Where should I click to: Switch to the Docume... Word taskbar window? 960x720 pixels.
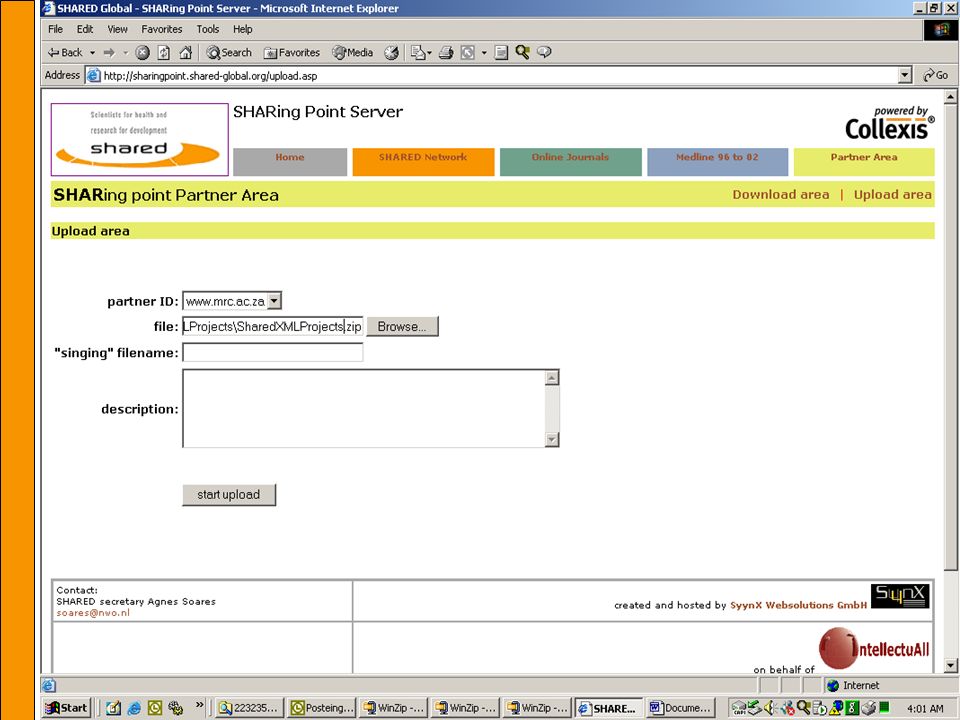pyautogui.click(x=680, y=708)
